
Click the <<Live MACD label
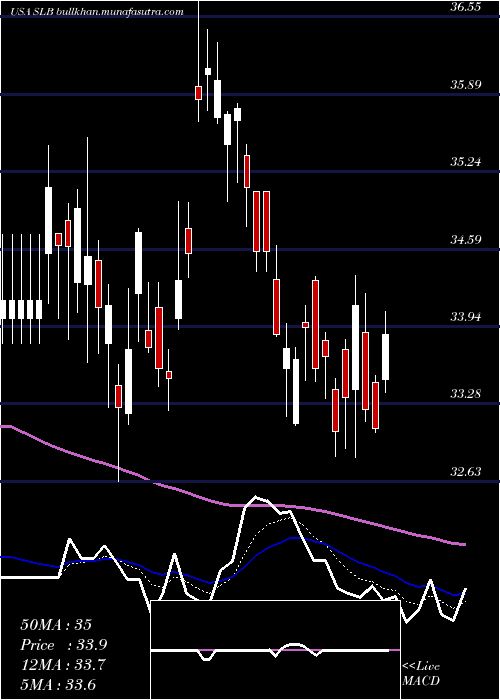point(421,673)
